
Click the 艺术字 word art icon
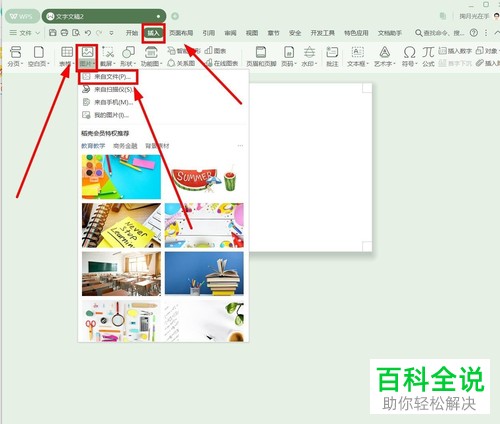pyautogui.click(x=385, y=52)
